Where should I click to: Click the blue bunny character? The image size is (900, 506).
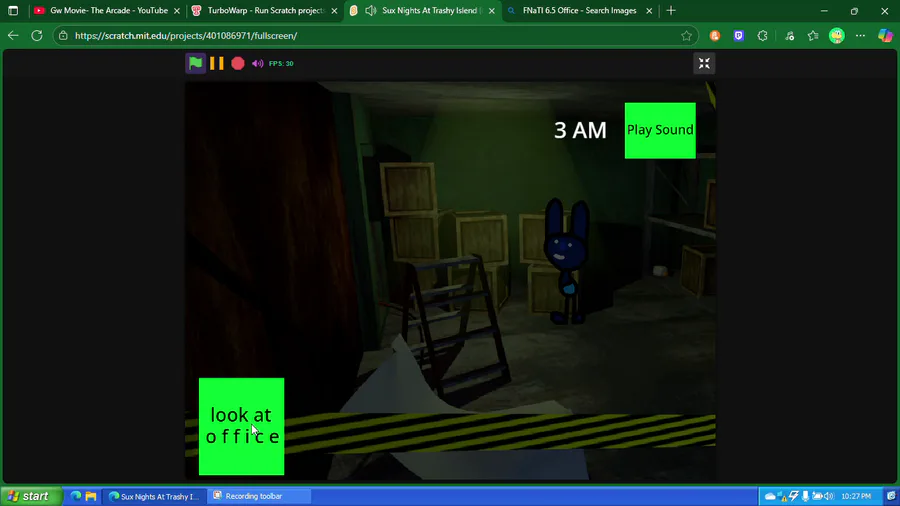pos(567,261)
